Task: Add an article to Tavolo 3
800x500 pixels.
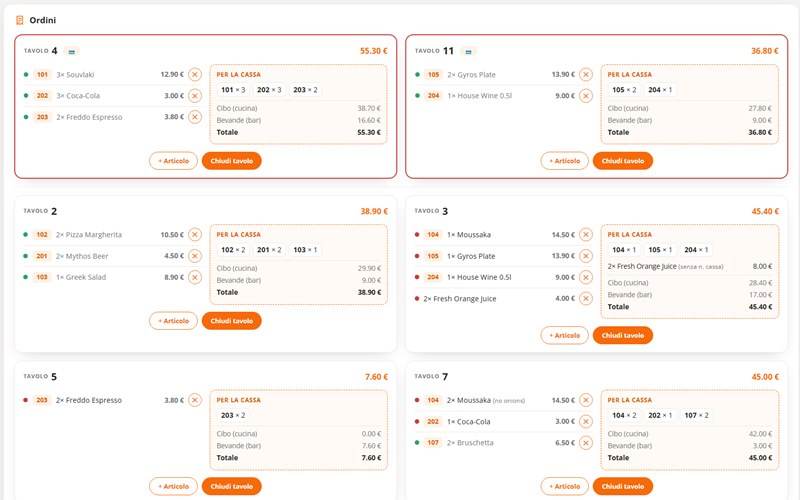Action: pyautogui.click(x=564, y=335)
